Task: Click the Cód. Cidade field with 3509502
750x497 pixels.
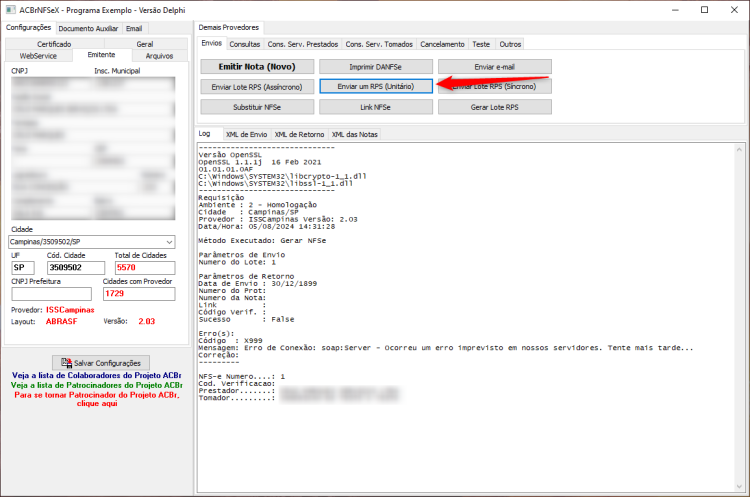Action: pos(76,268)
